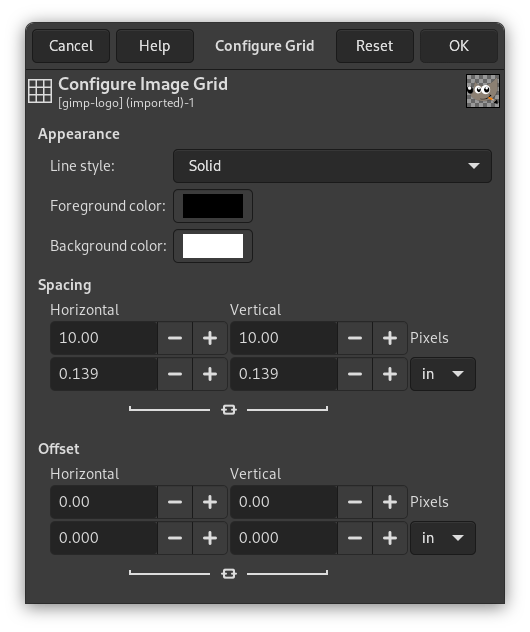The width and height of the screenshot is (530, 632).
Task: Decrease Spacing Vertical pixels value
Action: point(355,338)
